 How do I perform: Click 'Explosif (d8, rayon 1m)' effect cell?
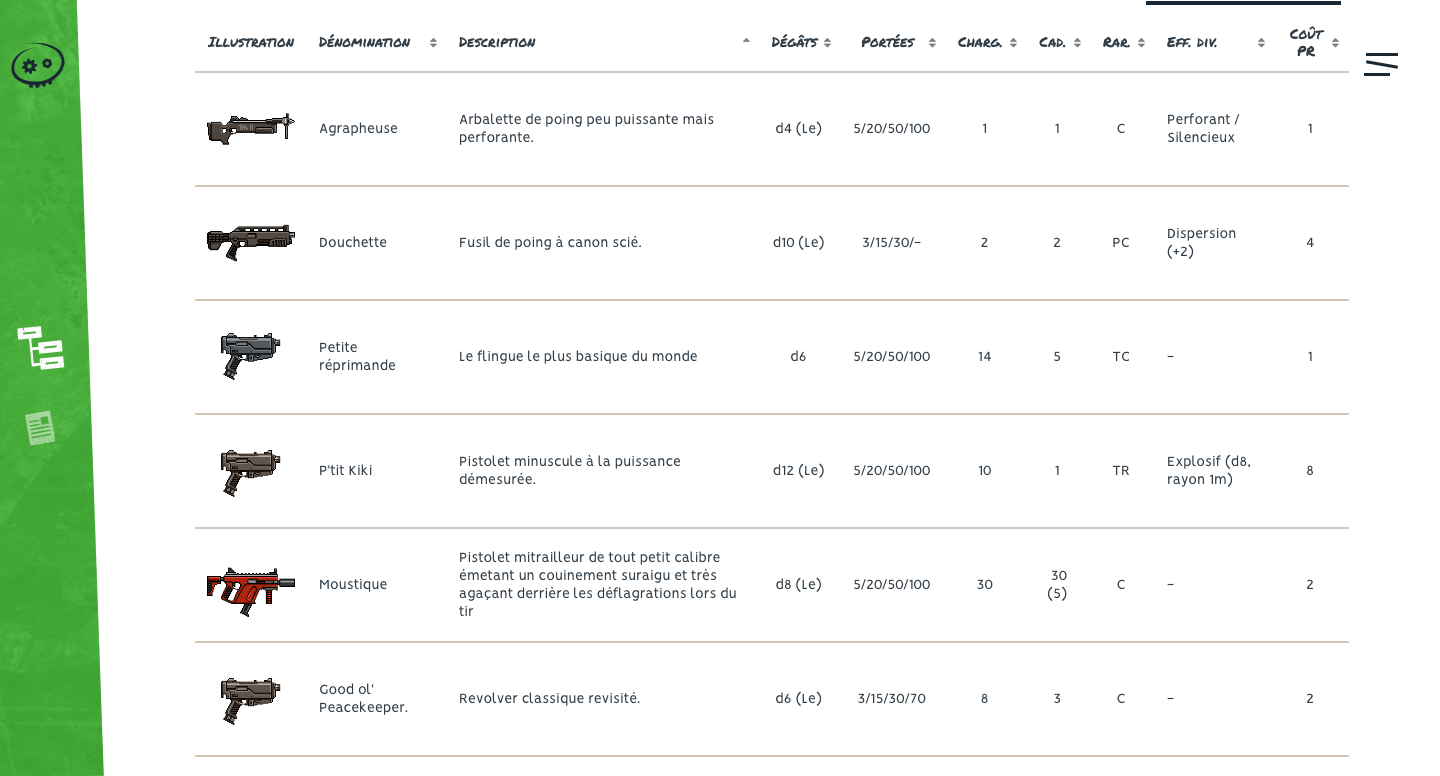pyautogui.click(x=1209, y=471)
